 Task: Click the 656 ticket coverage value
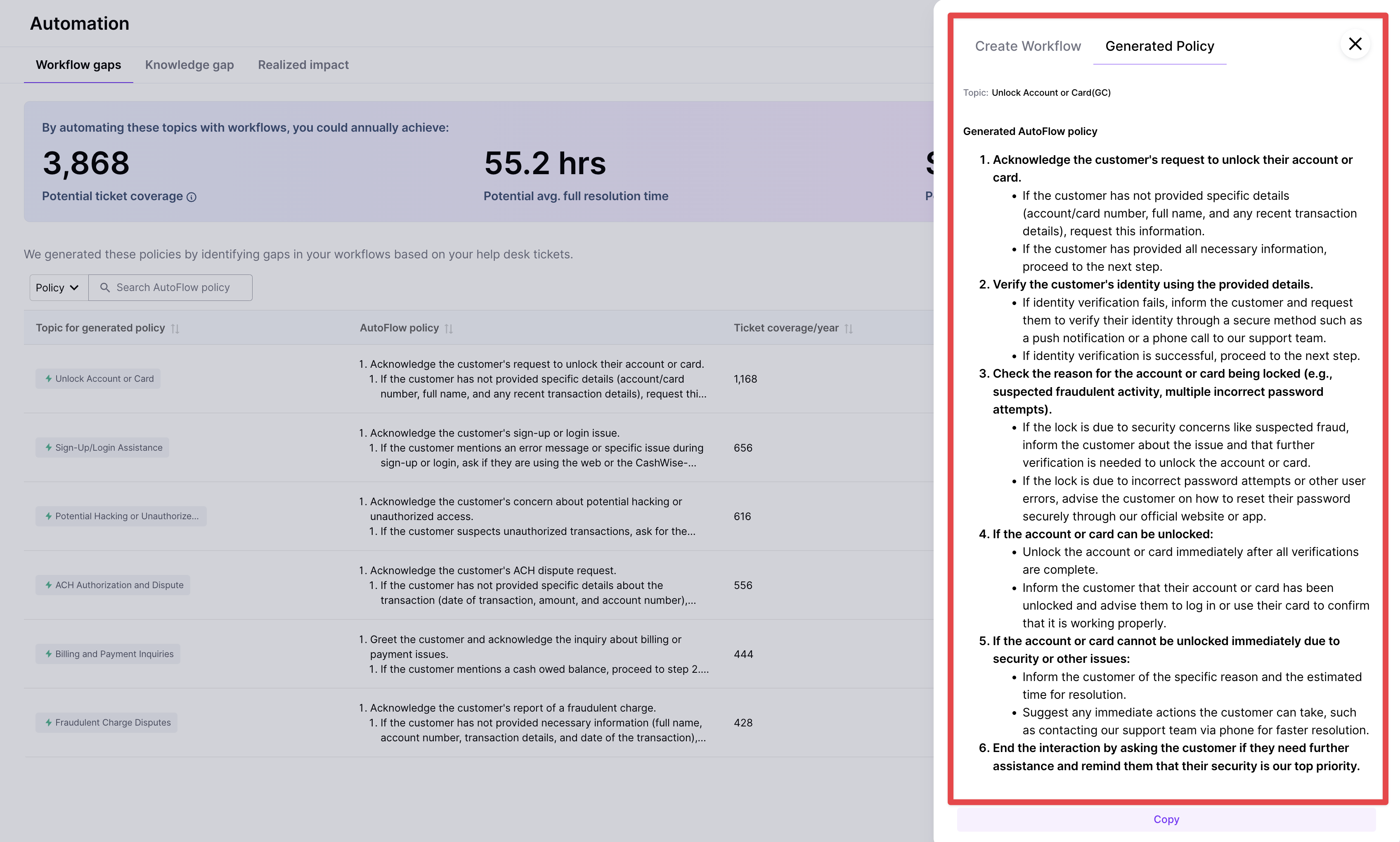pyautogui.click(x=743, y=448)
